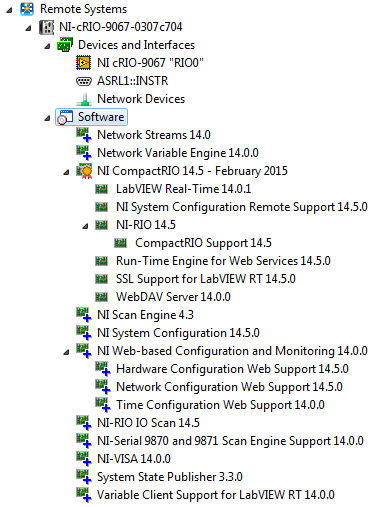Select System State Publisher 3.3.0 text
The height and width of the screenshot is (507, 384).
click(x=170, y=477)
